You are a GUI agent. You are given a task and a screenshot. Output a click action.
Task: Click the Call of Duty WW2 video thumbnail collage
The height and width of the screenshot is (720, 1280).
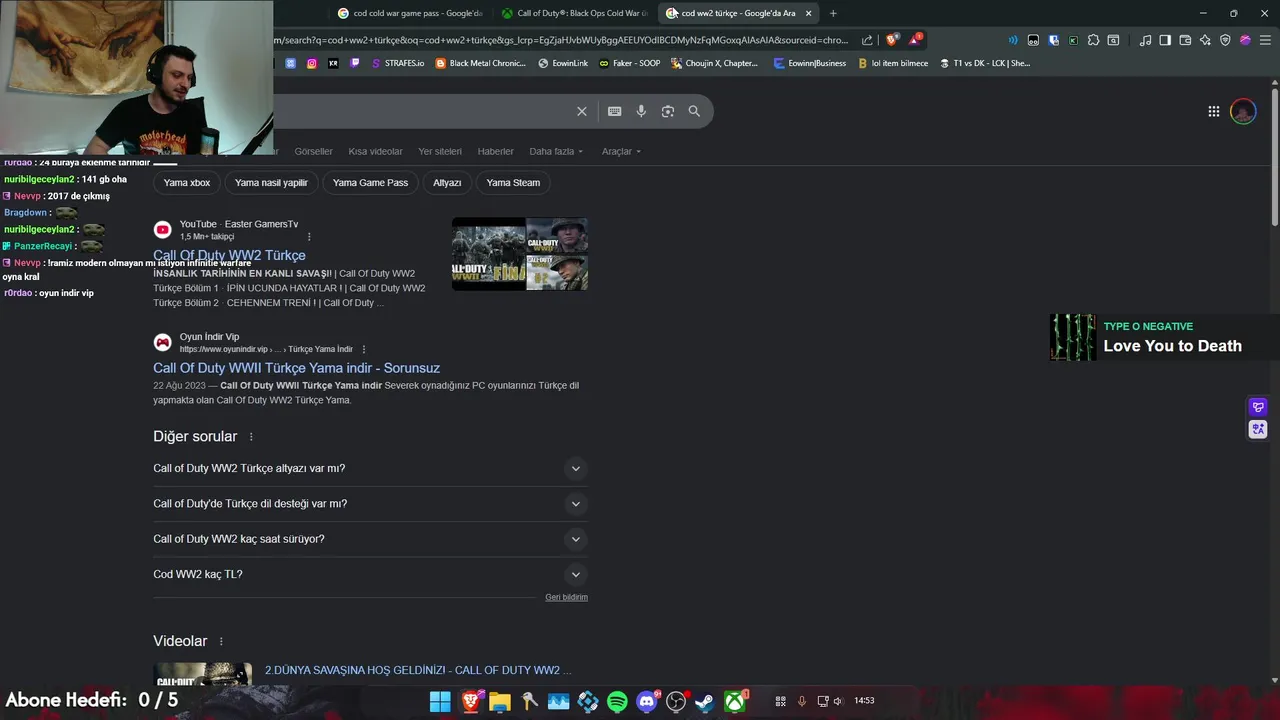tap(519, 254)
